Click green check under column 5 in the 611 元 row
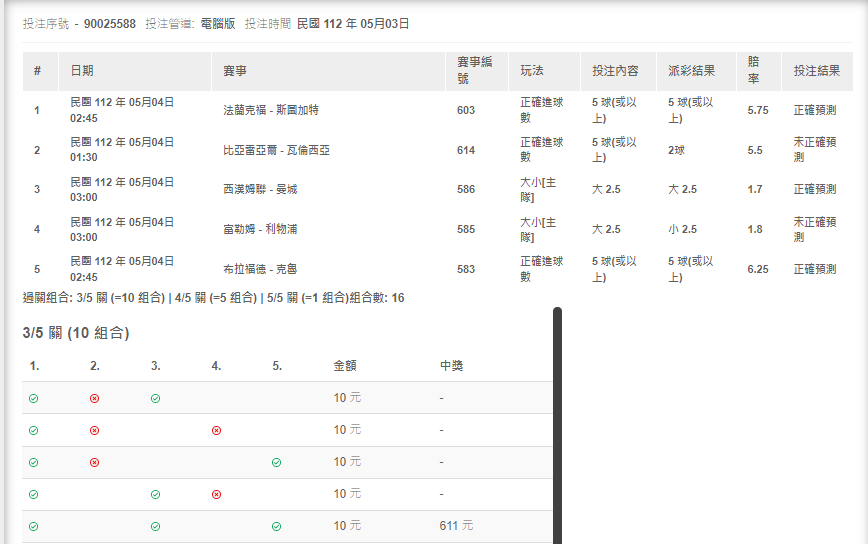The width and height of the screenshot is (868, 544). pyautogui.click(x=276, y=526)
